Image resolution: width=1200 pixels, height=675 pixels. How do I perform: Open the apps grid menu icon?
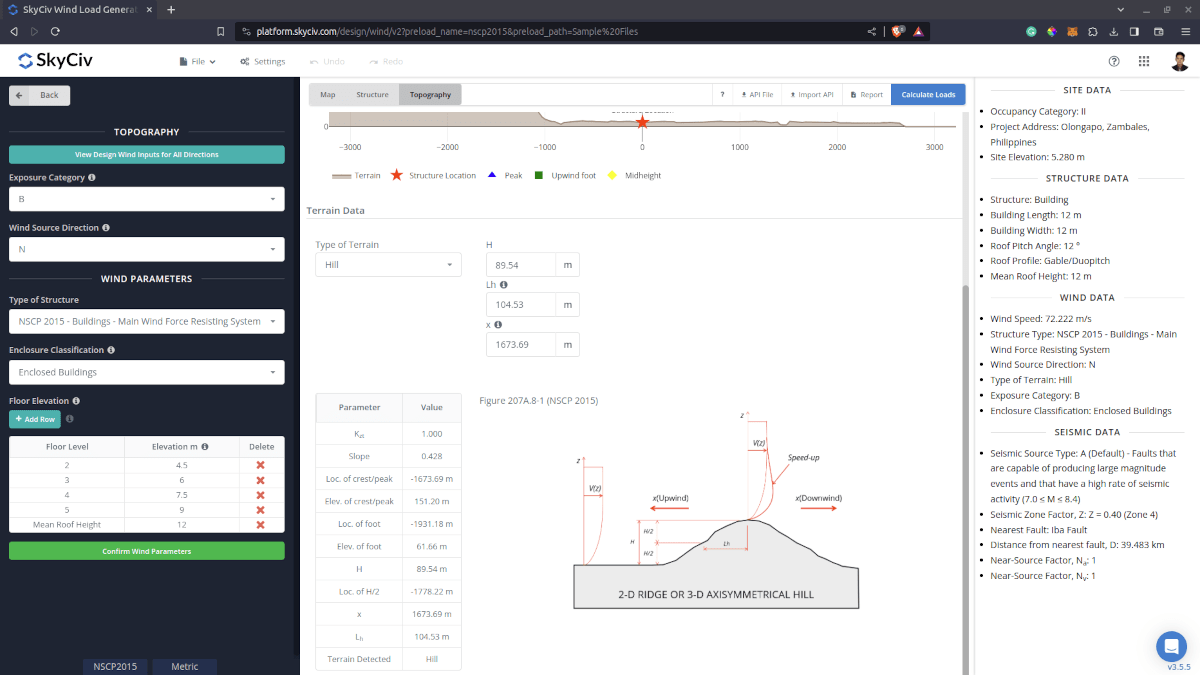pyautogui.click(x=1144, y=61)
